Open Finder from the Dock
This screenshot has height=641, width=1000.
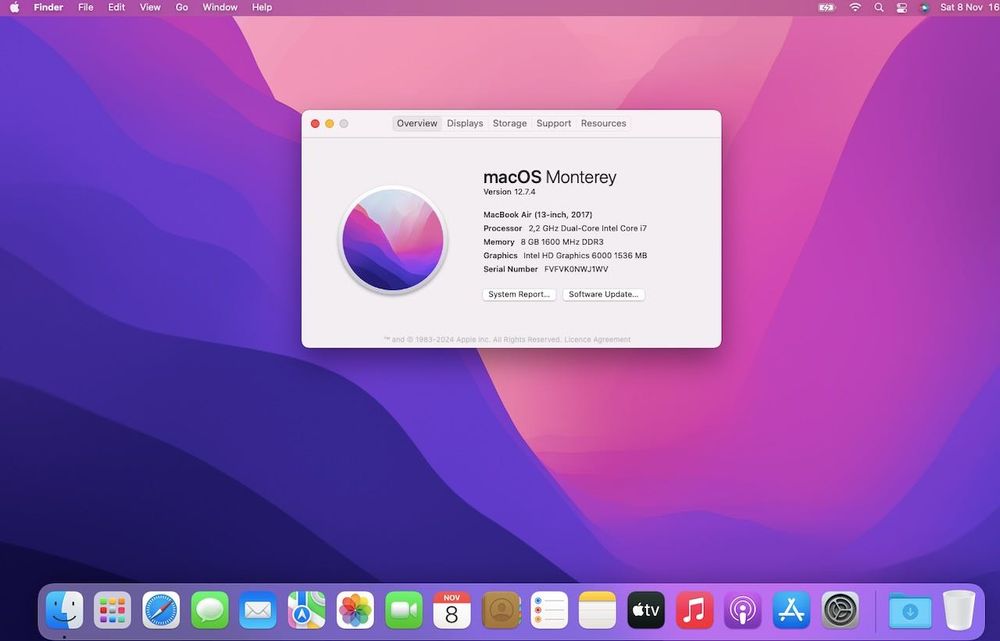[x=64, y=610]
